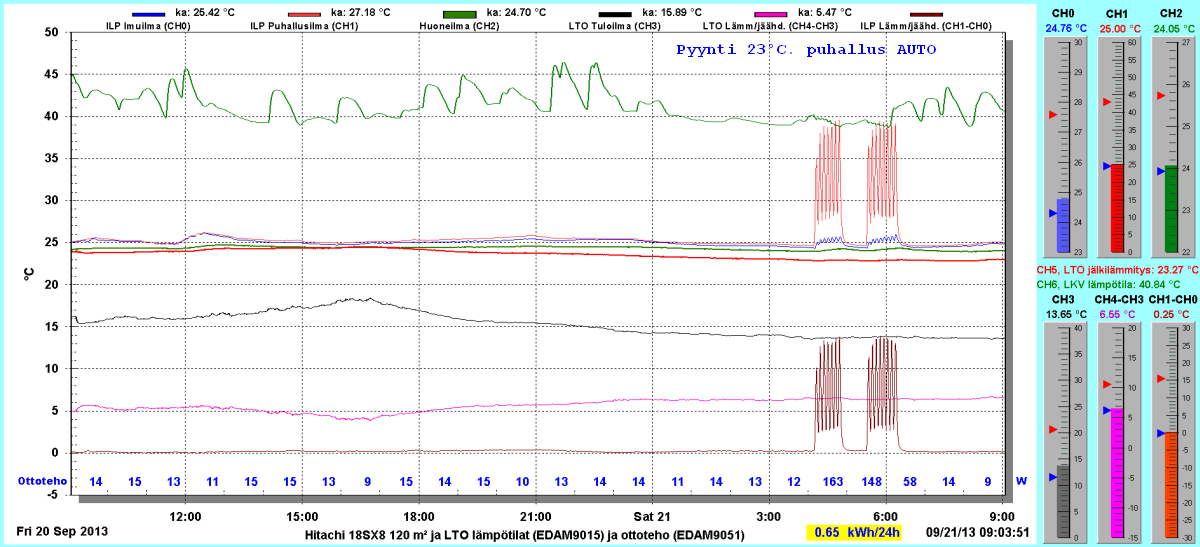
Task: Click the W unit label after Ottoteho values
Action: [x=1022, y=481]
